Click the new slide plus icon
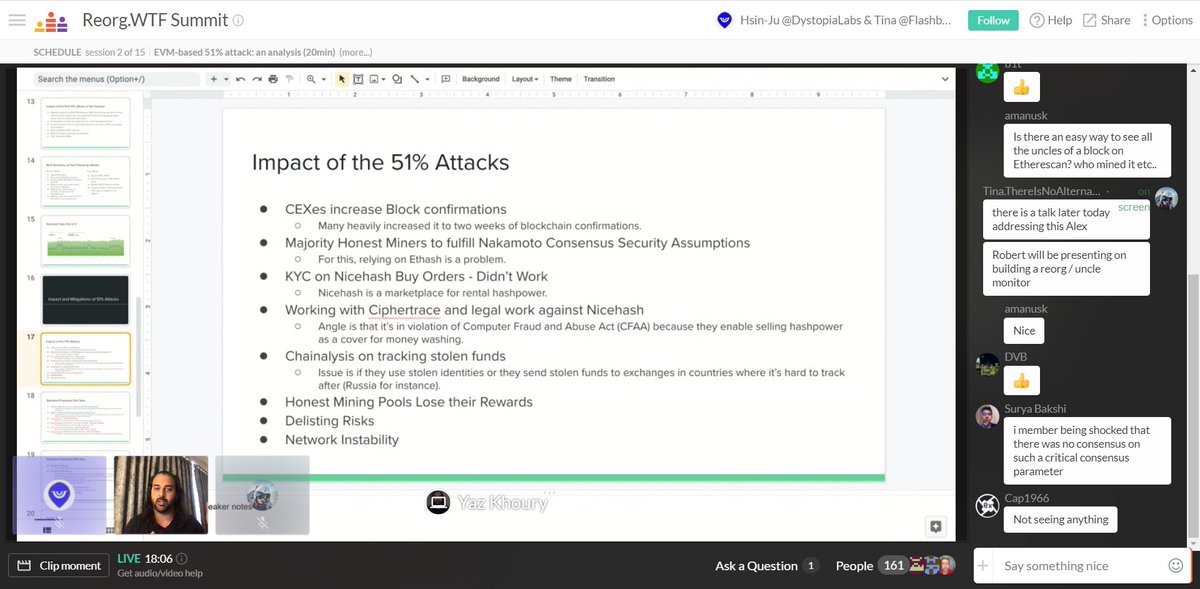Screen dimensions: 1200x589 pos(214,79)
